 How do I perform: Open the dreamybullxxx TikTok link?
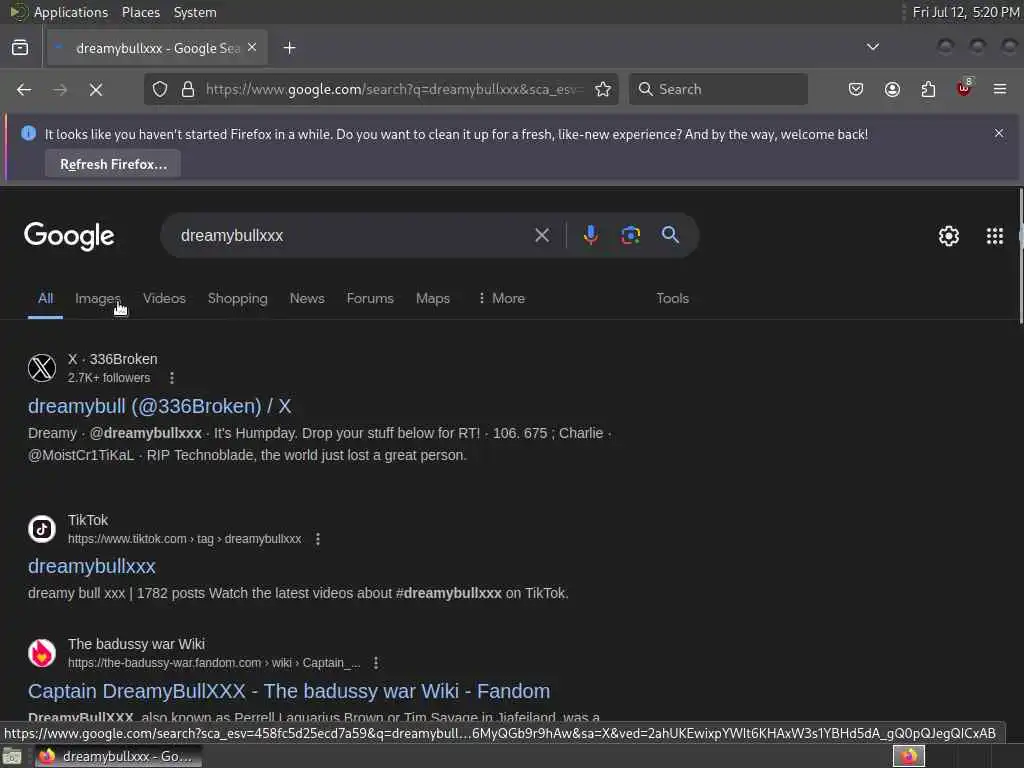coord(91,566)
